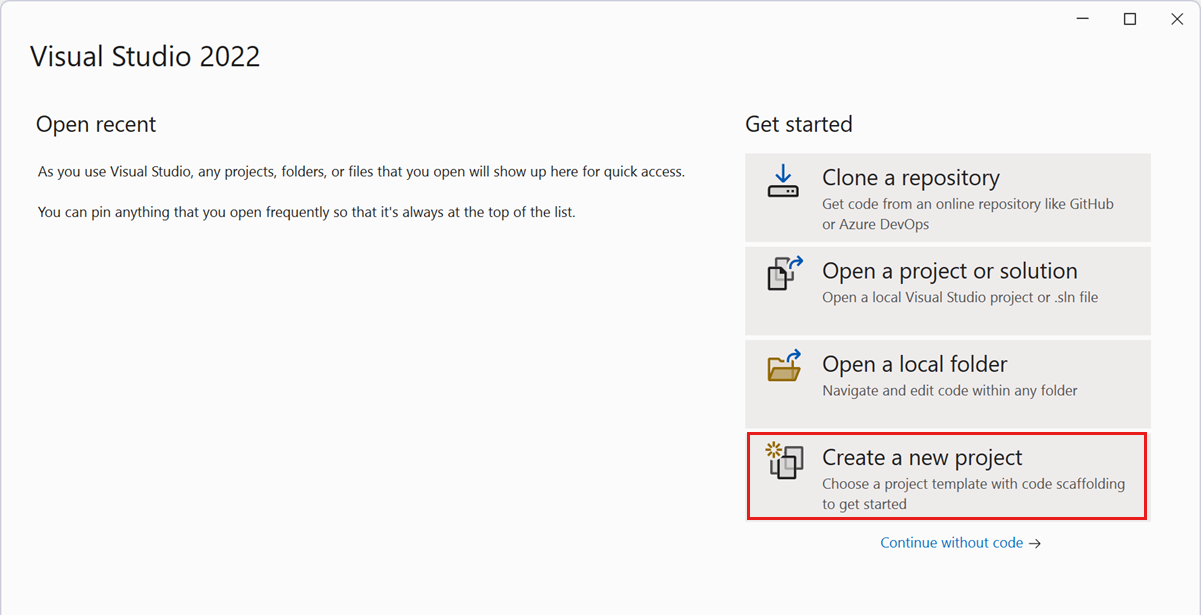Select Open a project or solution option
The image size is (1201, 615).
click(946, 290)
